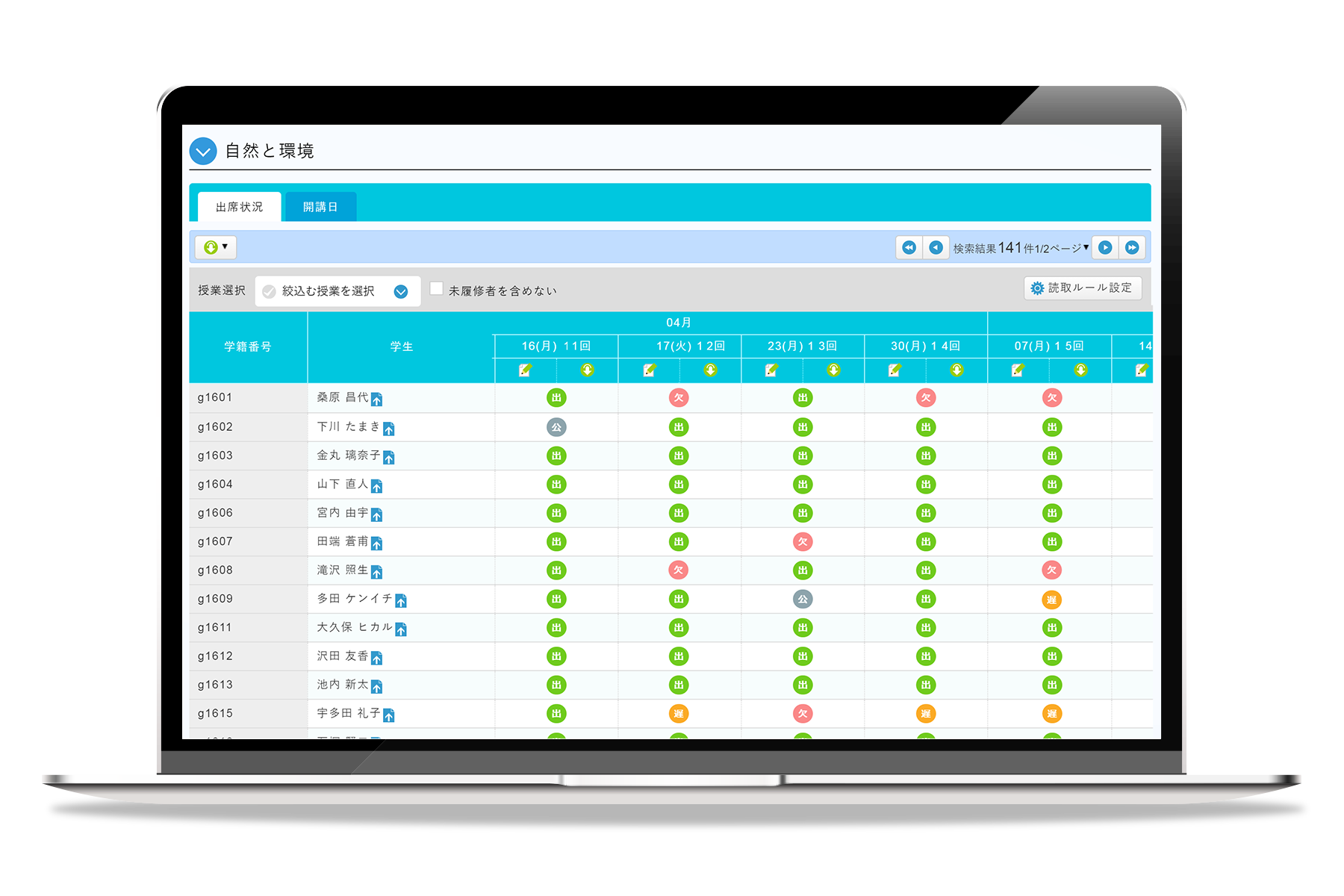
Task: Select student name 沢田 友香
Action: point(343,656)
